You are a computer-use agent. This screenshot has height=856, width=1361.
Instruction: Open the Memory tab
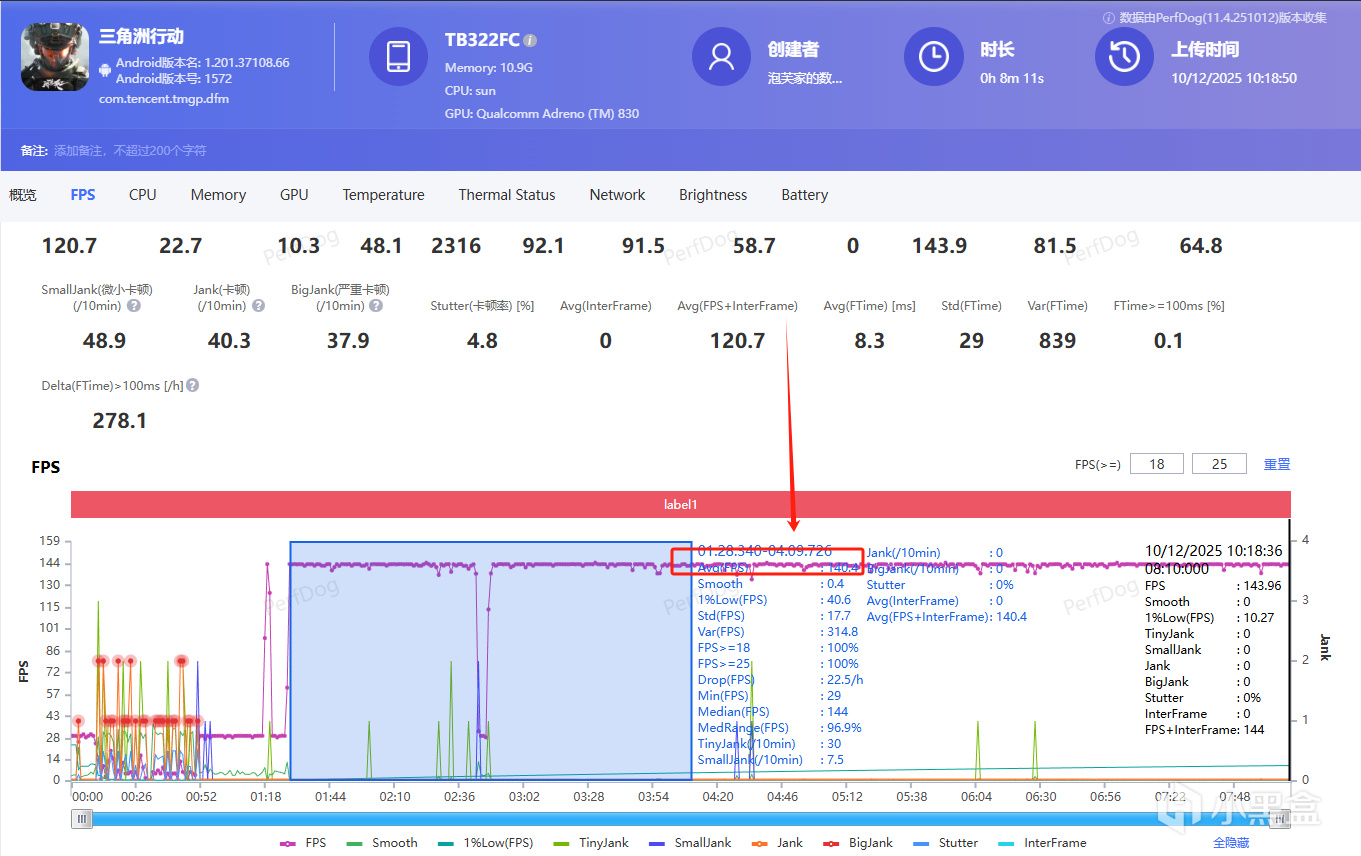[218, 195]
